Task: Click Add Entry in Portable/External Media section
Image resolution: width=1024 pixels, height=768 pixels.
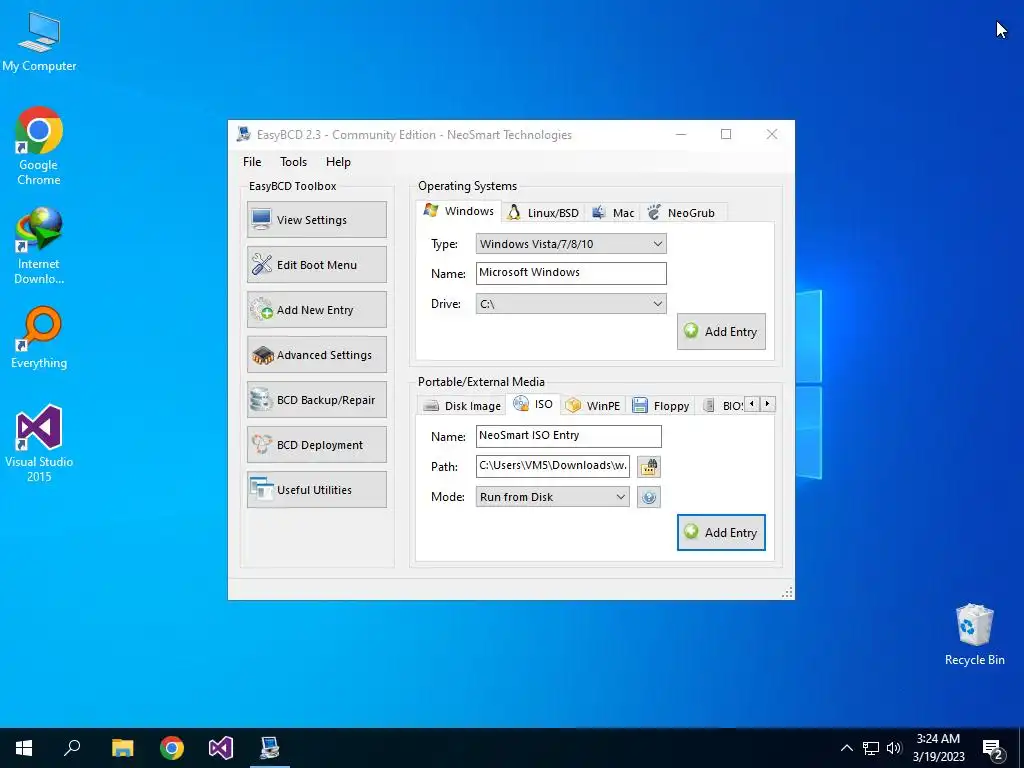Action: [721, 532]
